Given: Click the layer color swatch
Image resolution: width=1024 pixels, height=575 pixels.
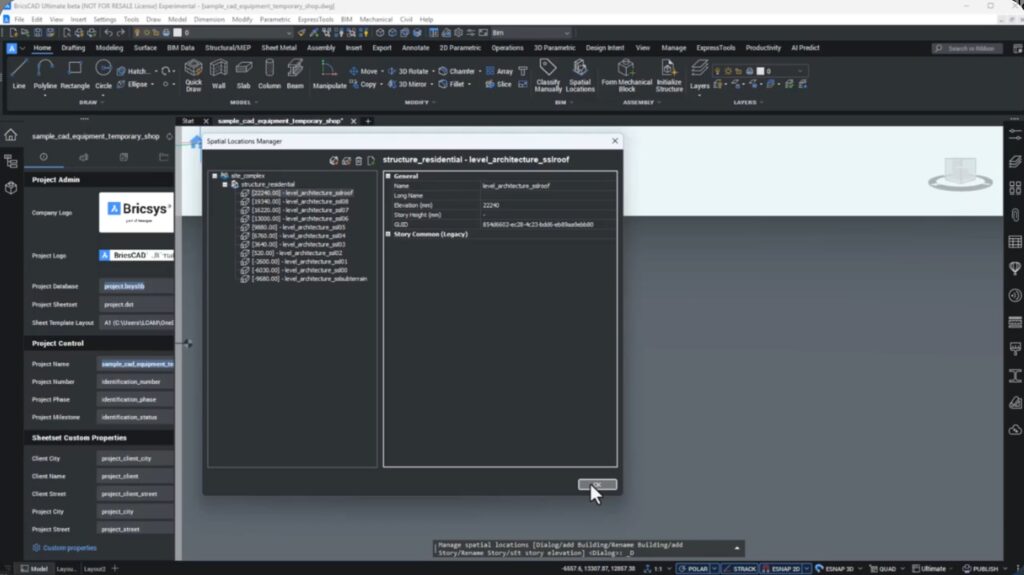Looking at the screenshot, I should [760, 71].
